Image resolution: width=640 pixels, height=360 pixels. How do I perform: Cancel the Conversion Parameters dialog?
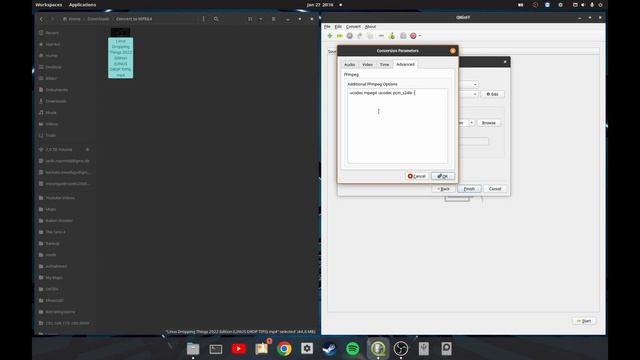pos(417,176)
